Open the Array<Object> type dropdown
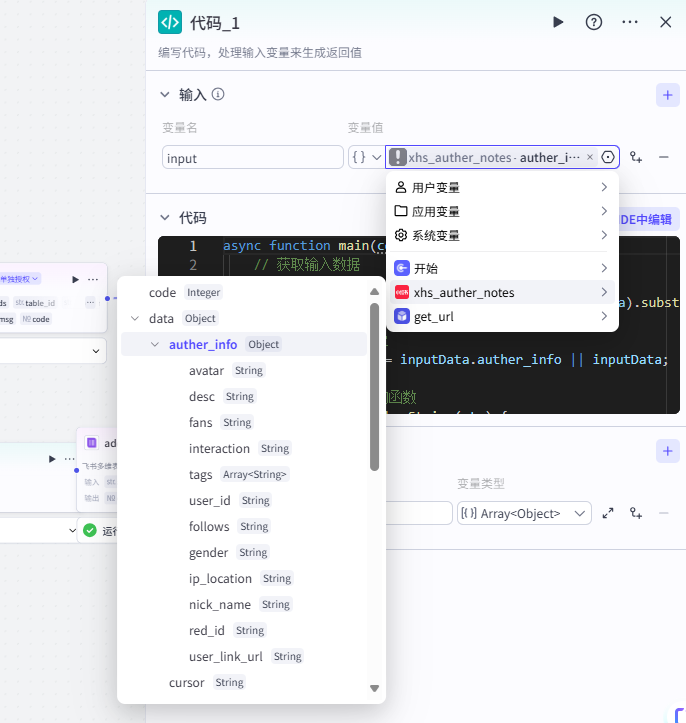Image resolution: width=686 pixels, height=723 pixels. pos(524,513)
